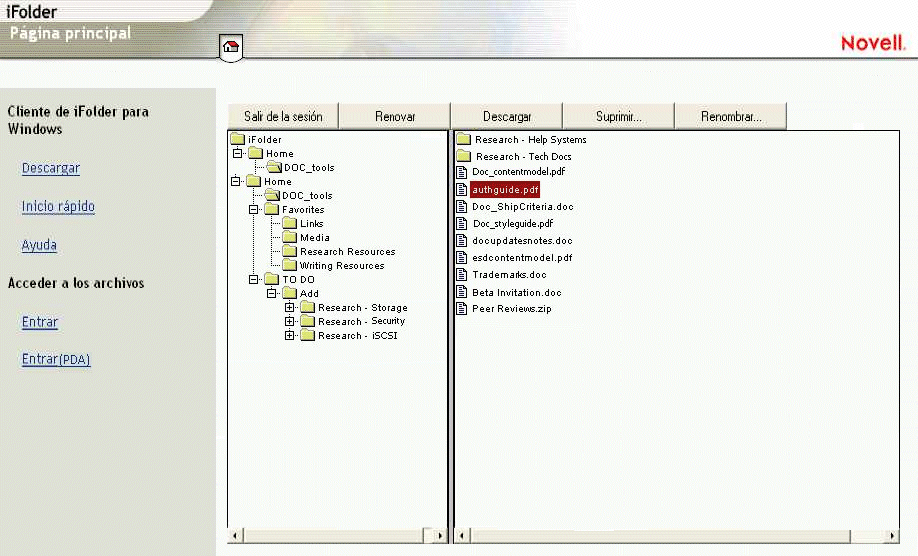Open the Ayuda link

39,245
